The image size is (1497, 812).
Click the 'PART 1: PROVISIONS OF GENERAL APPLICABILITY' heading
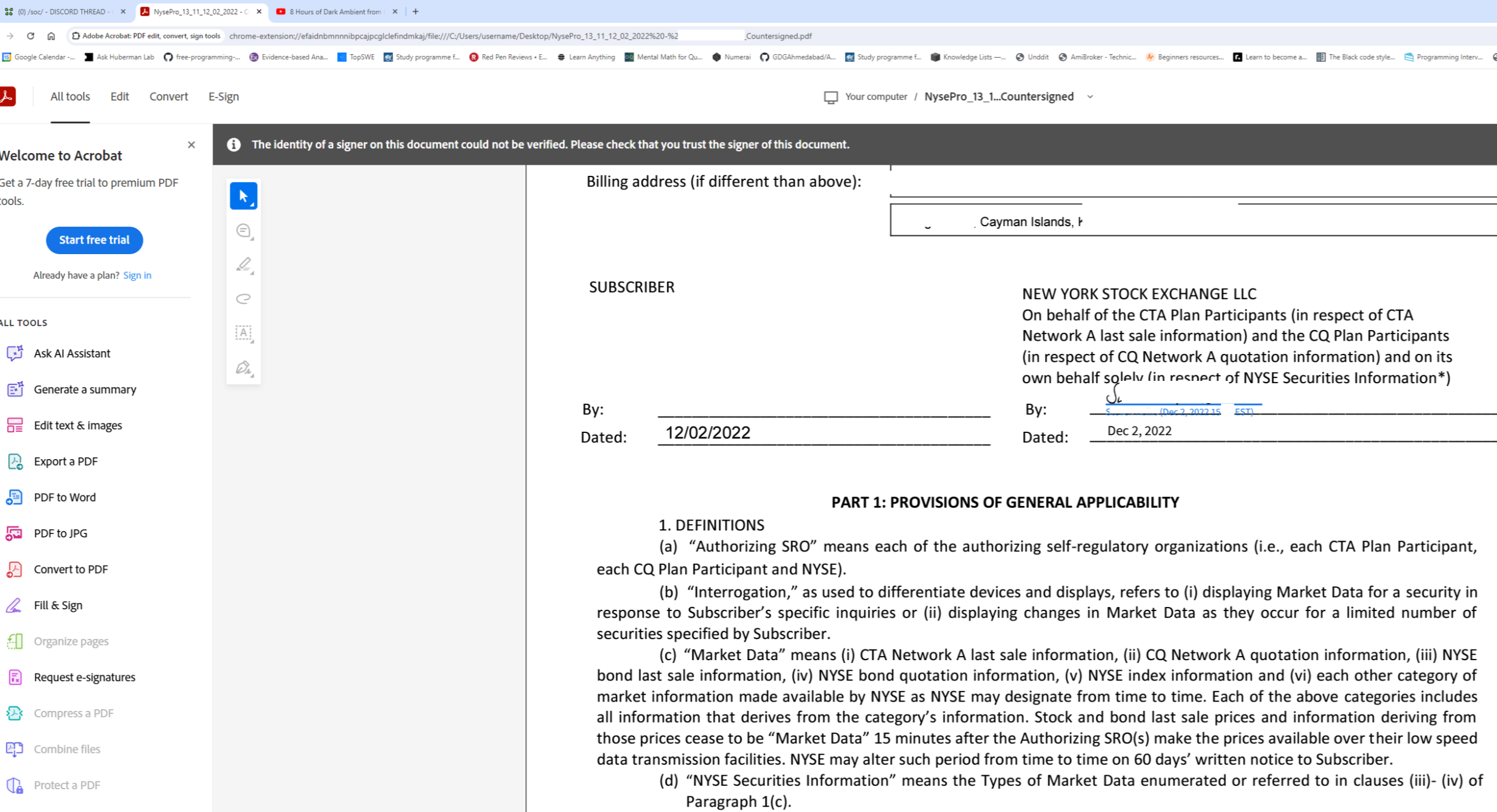click(1005, 502)
